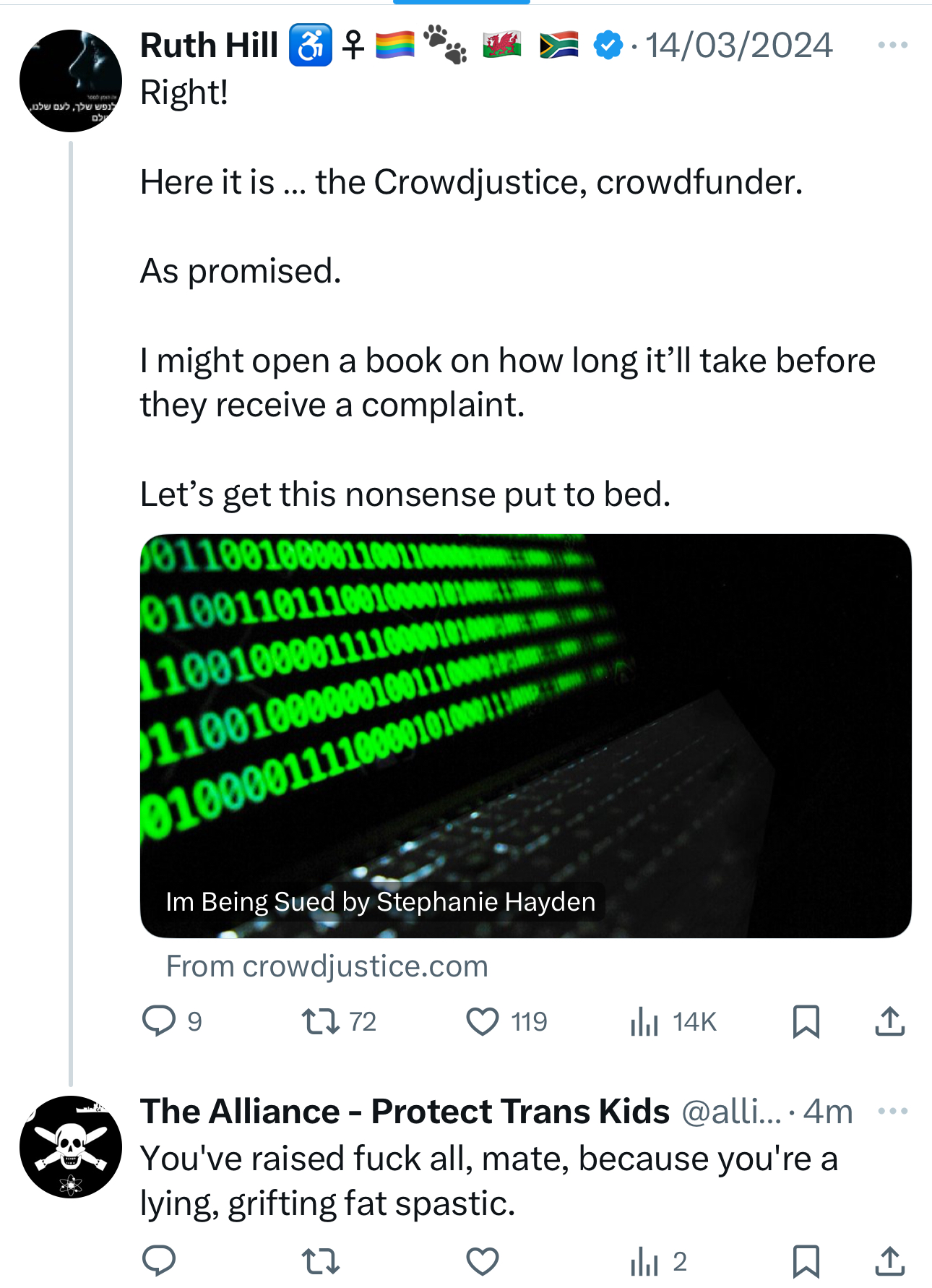Tap the Ruth Hill display name
This screenshot has width=932, height=1288.
point(209,46)
